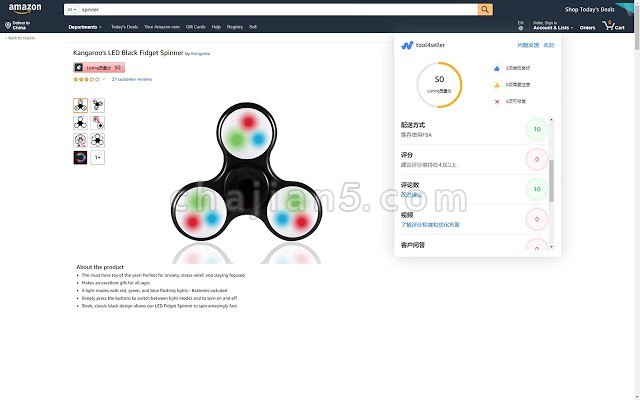Screen dimensions: 640x400
Task: Click the product title Kangaroo's LED Black Fidget Spinner
Action: coord(128,53)
